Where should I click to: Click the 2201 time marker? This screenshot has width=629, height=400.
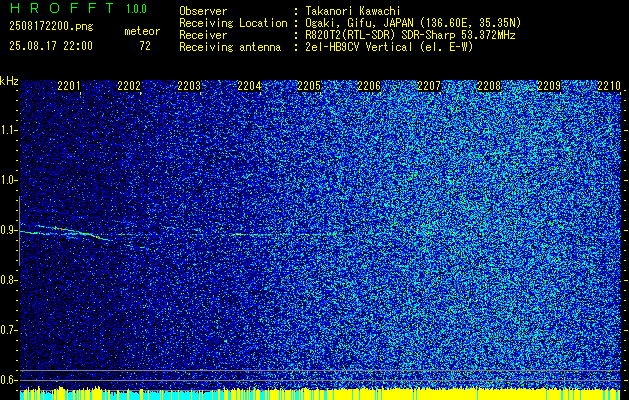point(69,86)
